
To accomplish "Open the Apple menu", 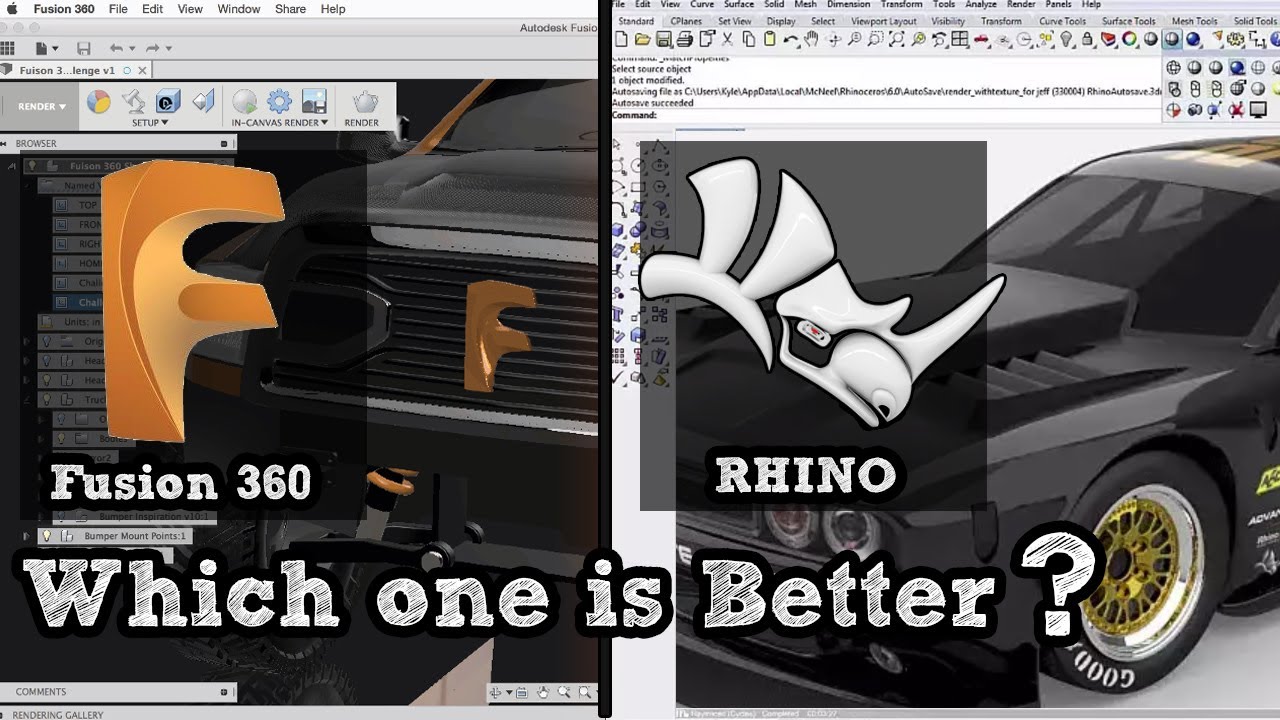I will coord(14,9).
